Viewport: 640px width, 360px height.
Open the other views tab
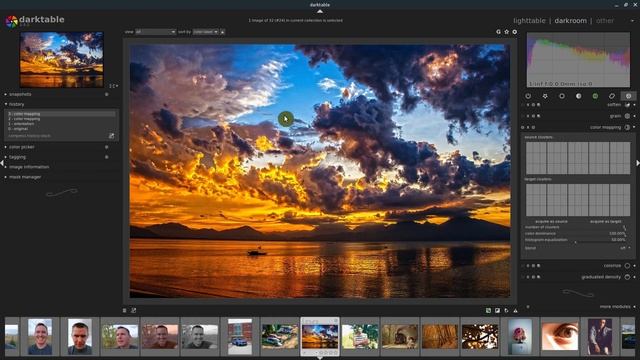pyautogui.click(x=604, y=20)
